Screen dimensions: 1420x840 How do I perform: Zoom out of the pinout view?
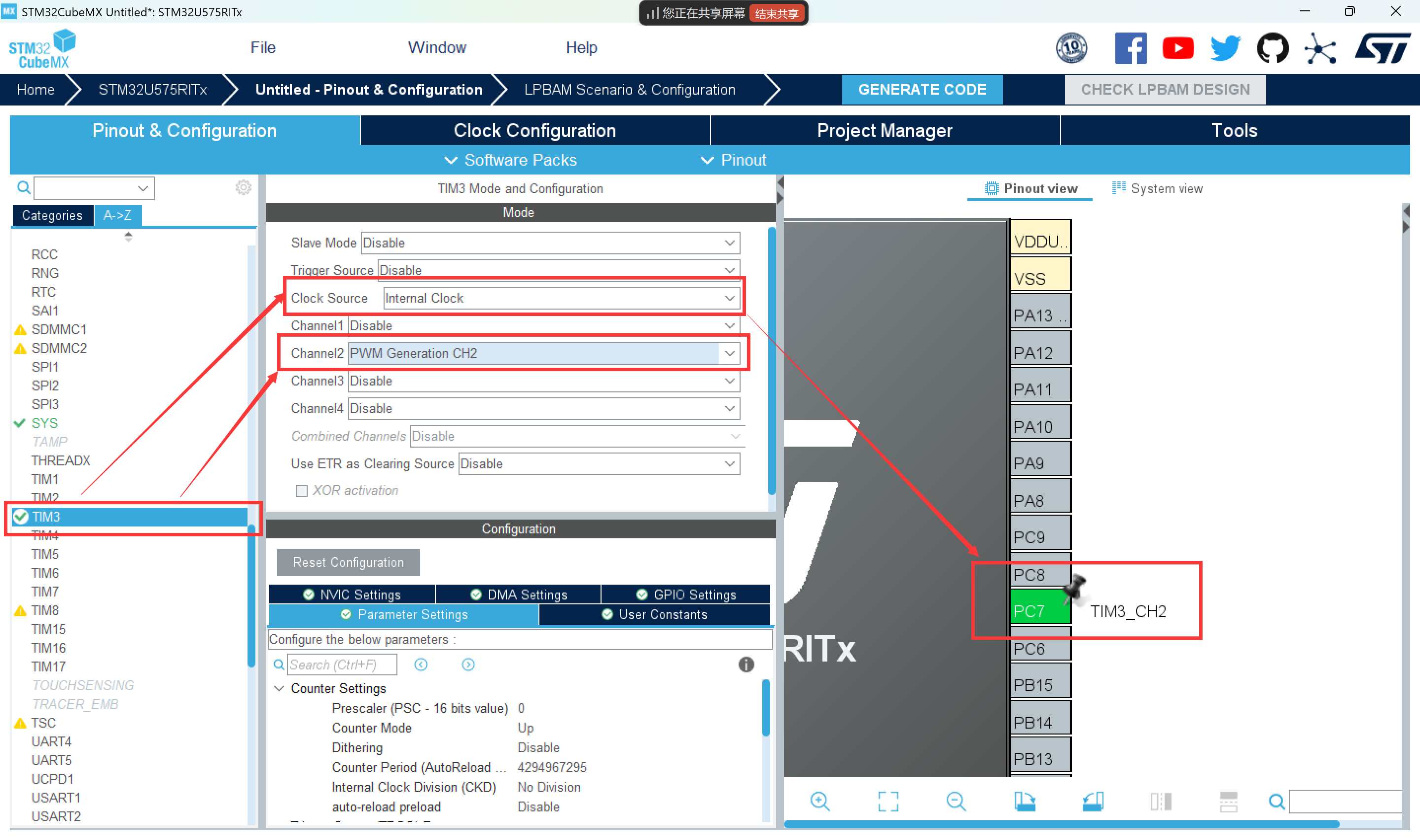click(956, 802)
